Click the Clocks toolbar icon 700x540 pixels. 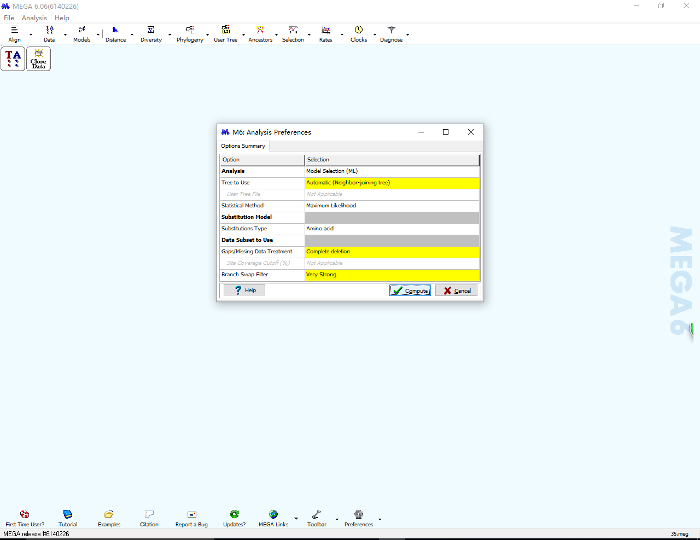358,33
